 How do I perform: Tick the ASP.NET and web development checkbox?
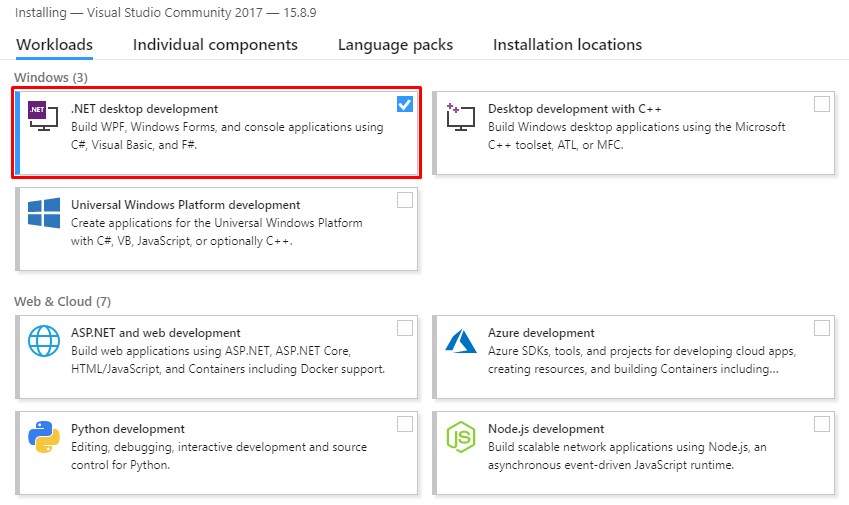click(x=404, y=328)
